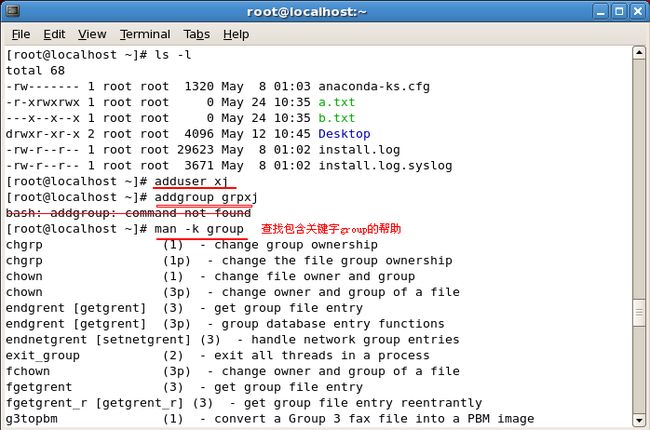Screen dimensions: 650x430
Task: Click 'exit all threads in a process' text
Action: [x=322, y=355]
